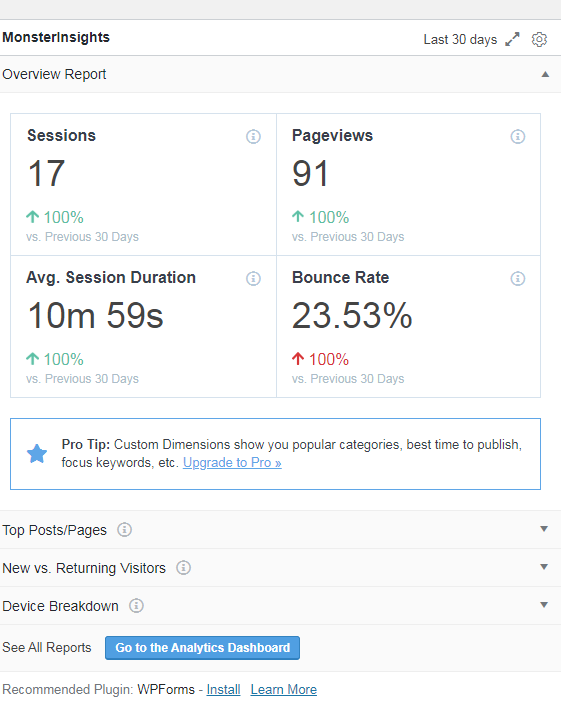Show info tooltip for Pageviews
The image size is (561, 703).
coord(518,136)
